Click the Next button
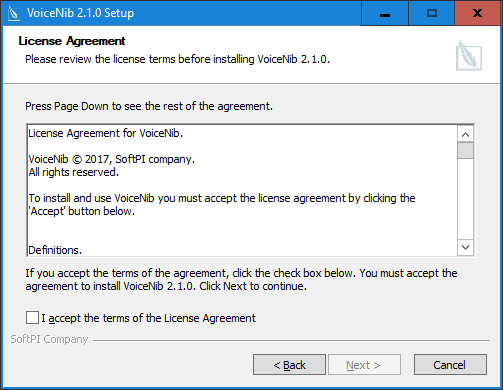503x390 pixels. (364, 365)
